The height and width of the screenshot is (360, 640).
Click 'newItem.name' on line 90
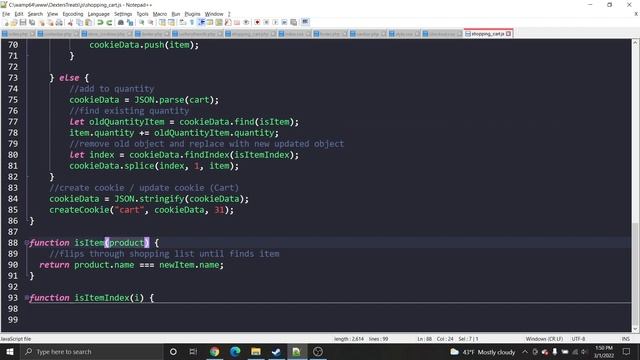(x=189, y=265)
